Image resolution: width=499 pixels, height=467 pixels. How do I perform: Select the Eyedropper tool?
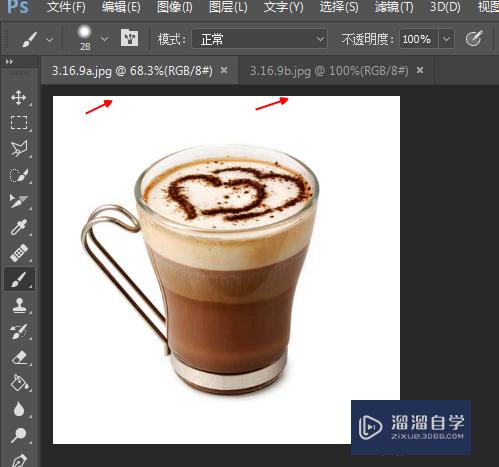19,227
